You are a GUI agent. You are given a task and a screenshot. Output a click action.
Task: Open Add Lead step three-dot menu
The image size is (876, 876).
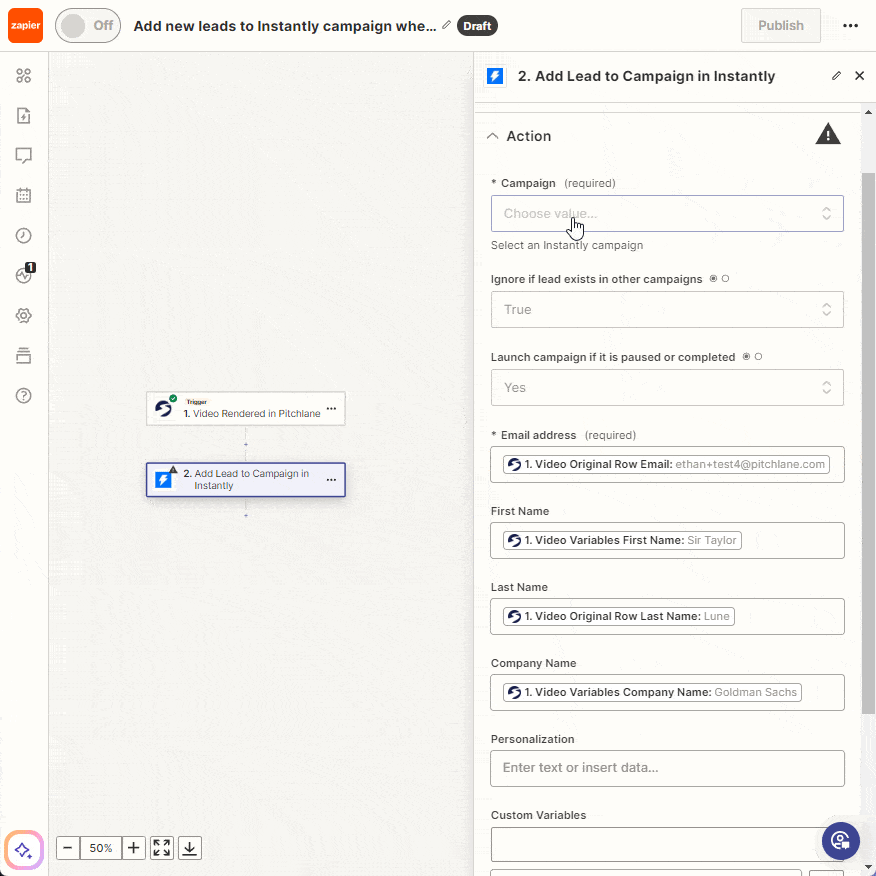coord(331,479)
